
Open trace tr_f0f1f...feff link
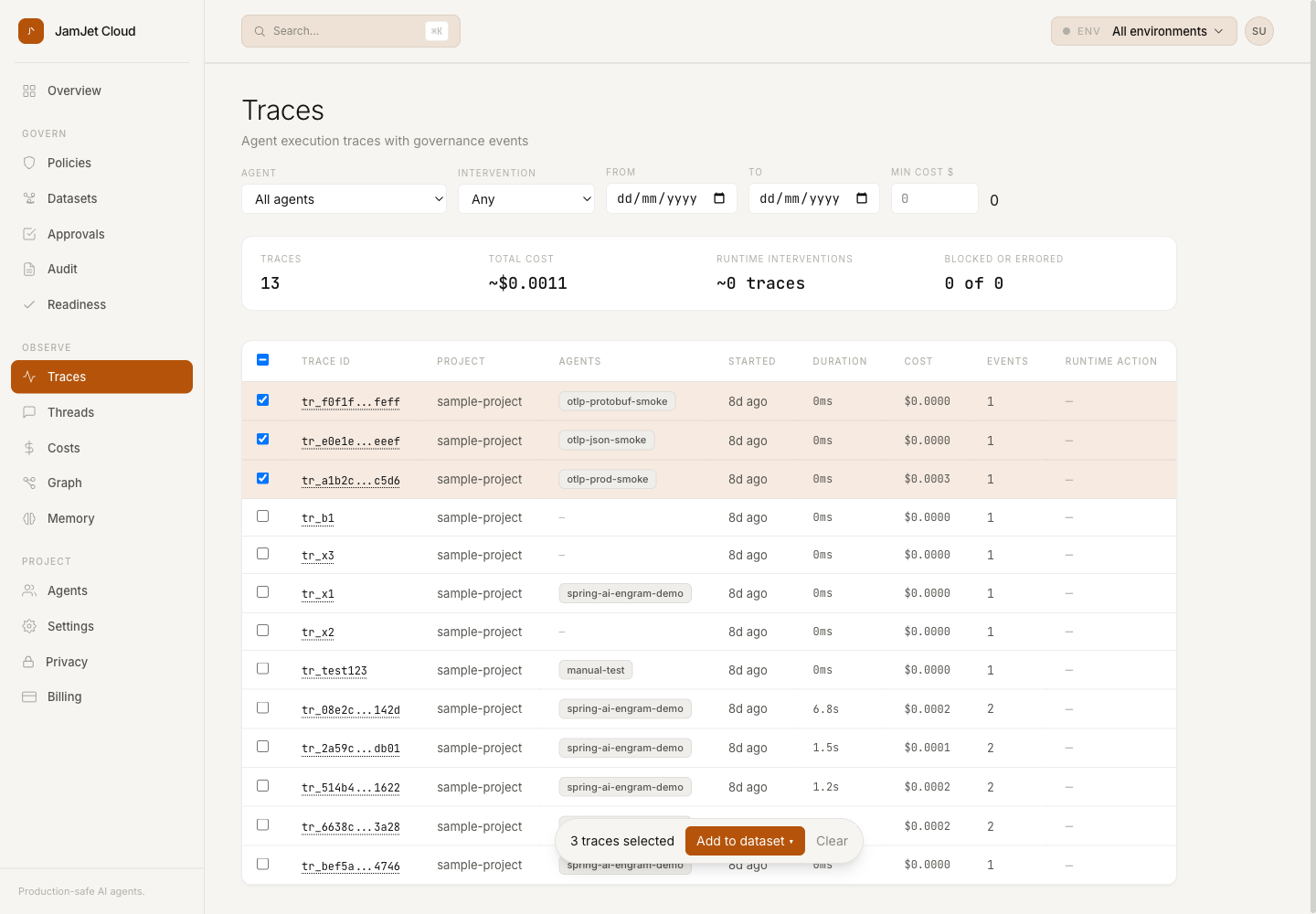click(351, 402)
